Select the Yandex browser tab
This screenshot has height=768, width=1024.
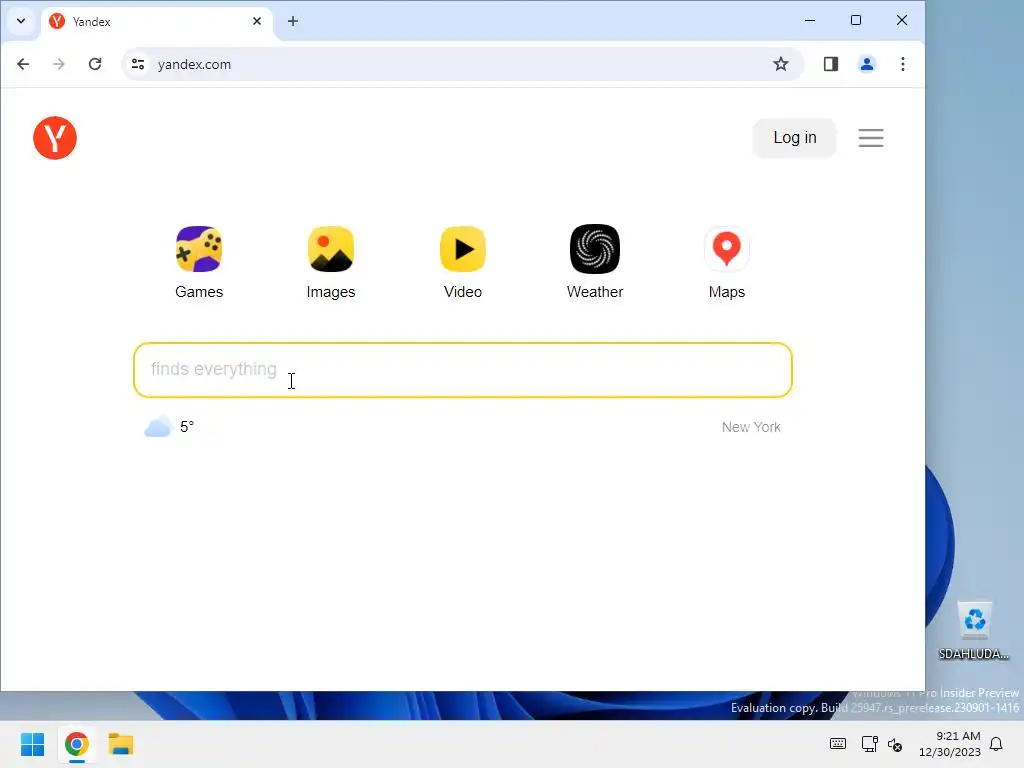[157, 22]
